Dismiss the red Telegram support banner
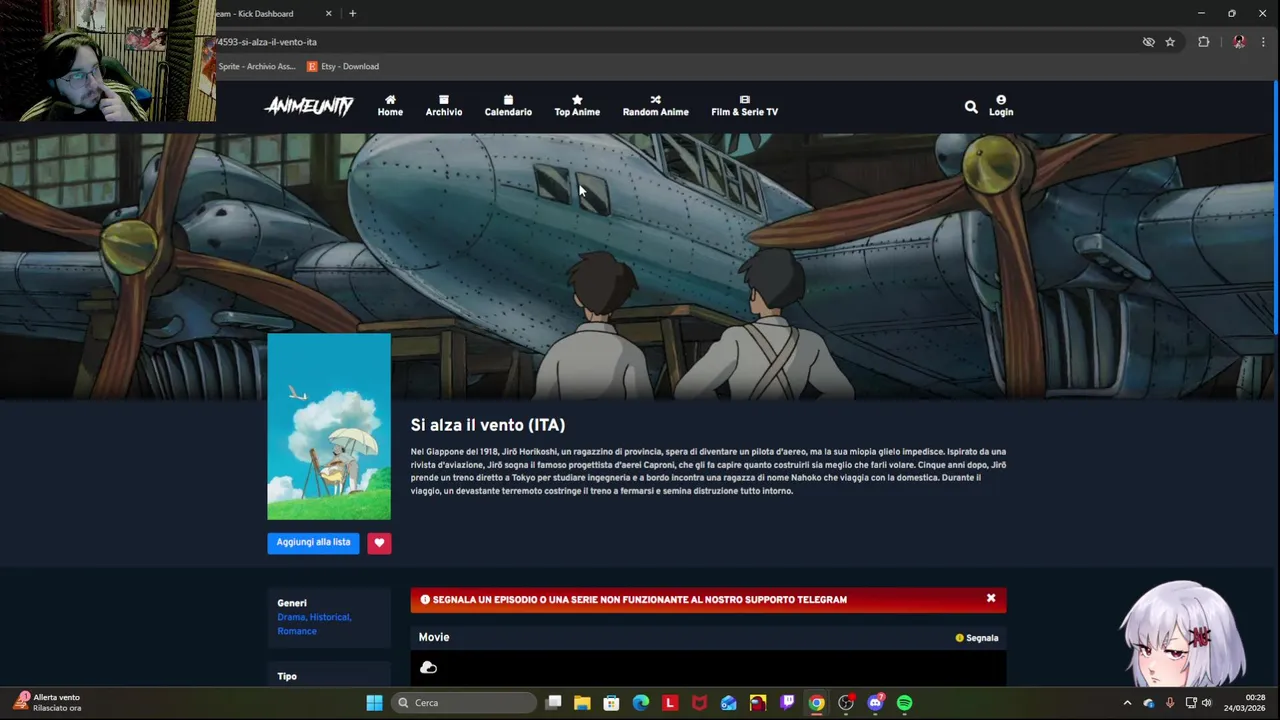1280x720 pixels. click(991, 598)
